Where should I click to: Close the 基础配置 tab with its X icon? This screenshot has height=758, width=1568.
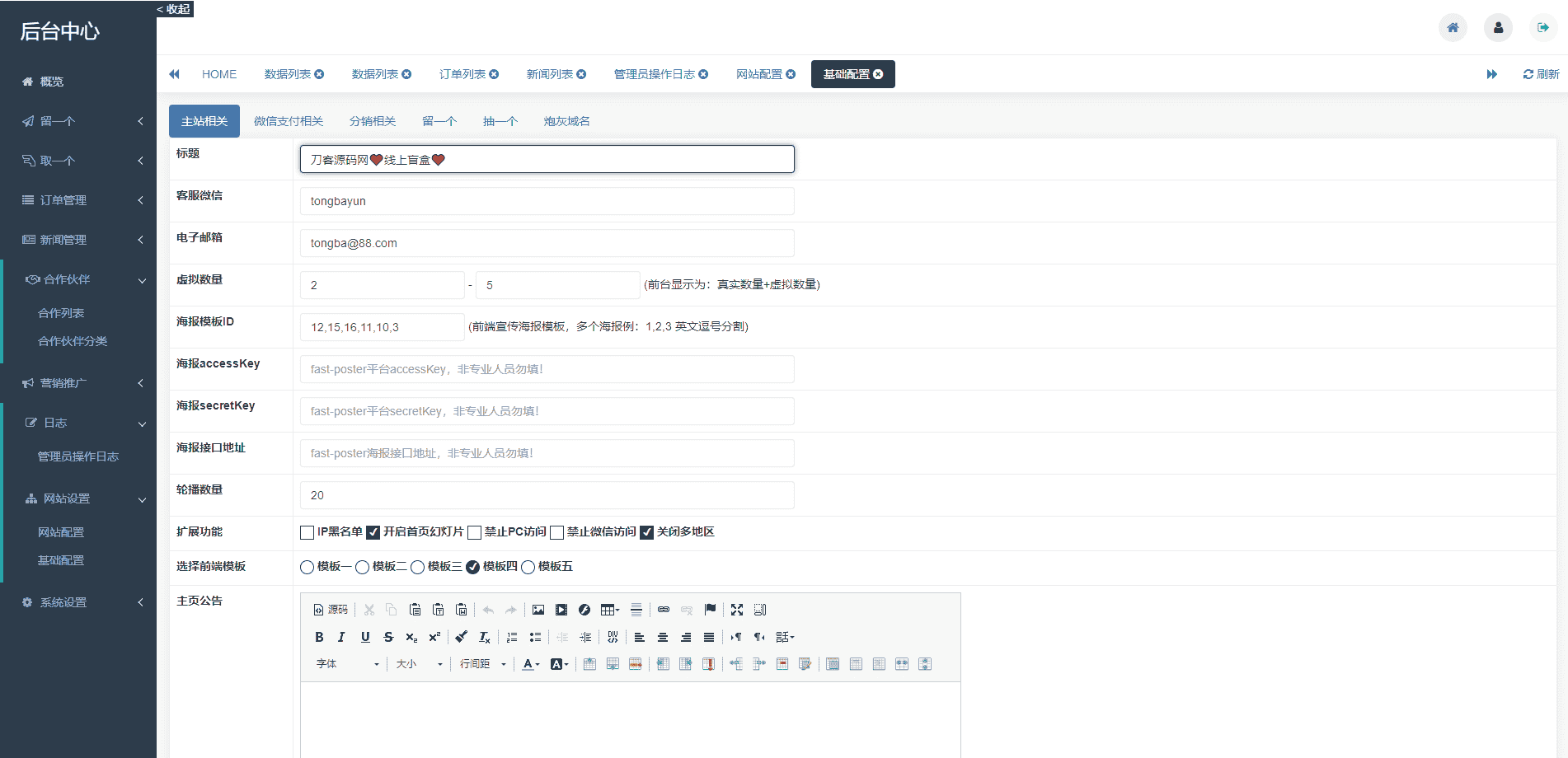(x=879, y=74)
